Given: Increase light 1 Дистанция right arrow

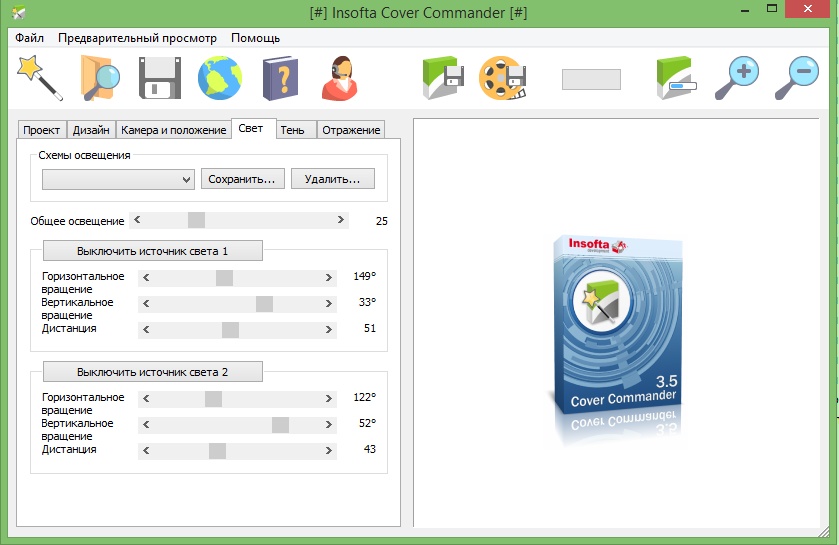Looking at the screenshot, I should (x=329, y=329).
